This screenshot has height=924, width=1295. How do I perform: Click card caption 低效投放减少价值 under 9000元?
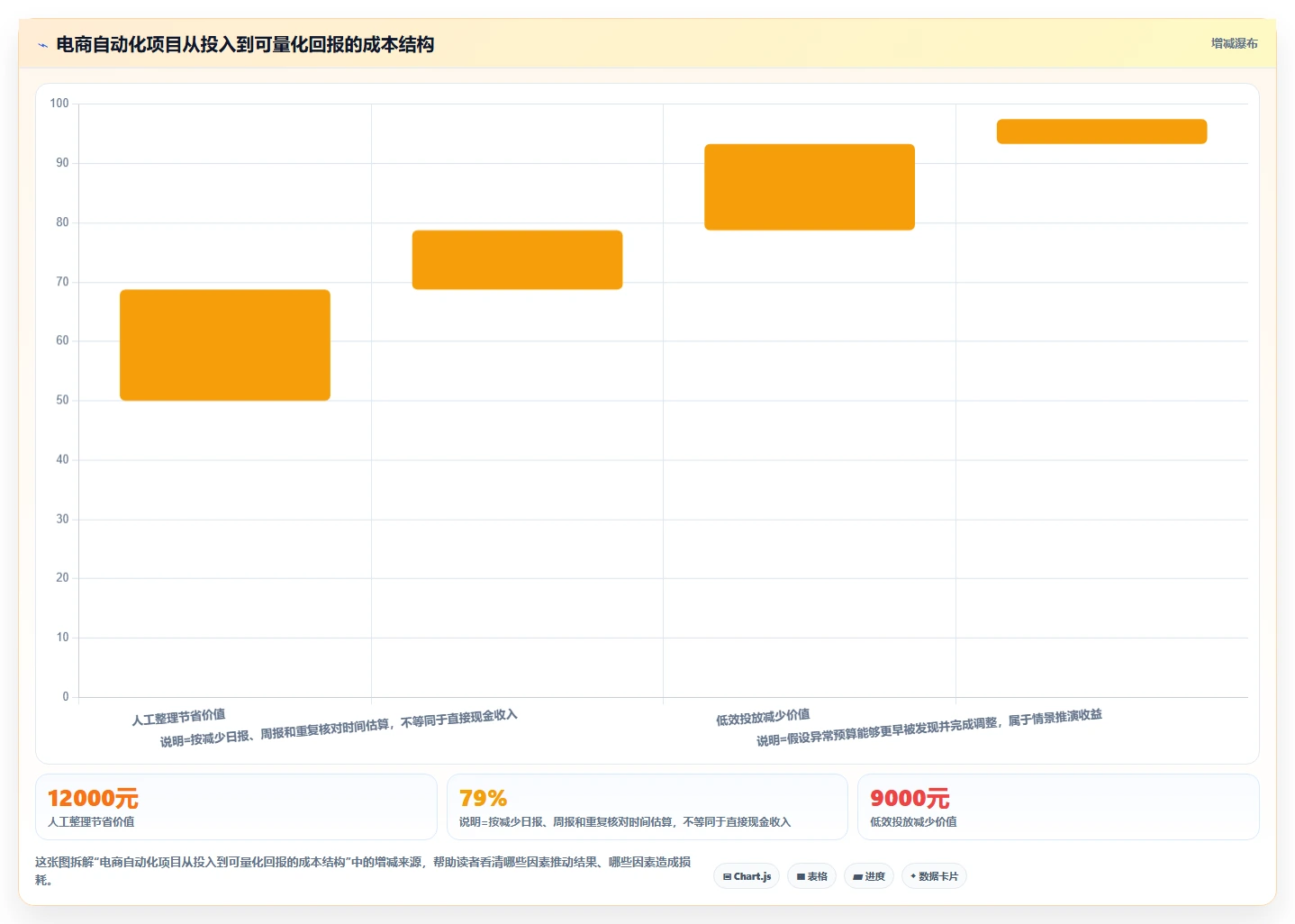913,822
